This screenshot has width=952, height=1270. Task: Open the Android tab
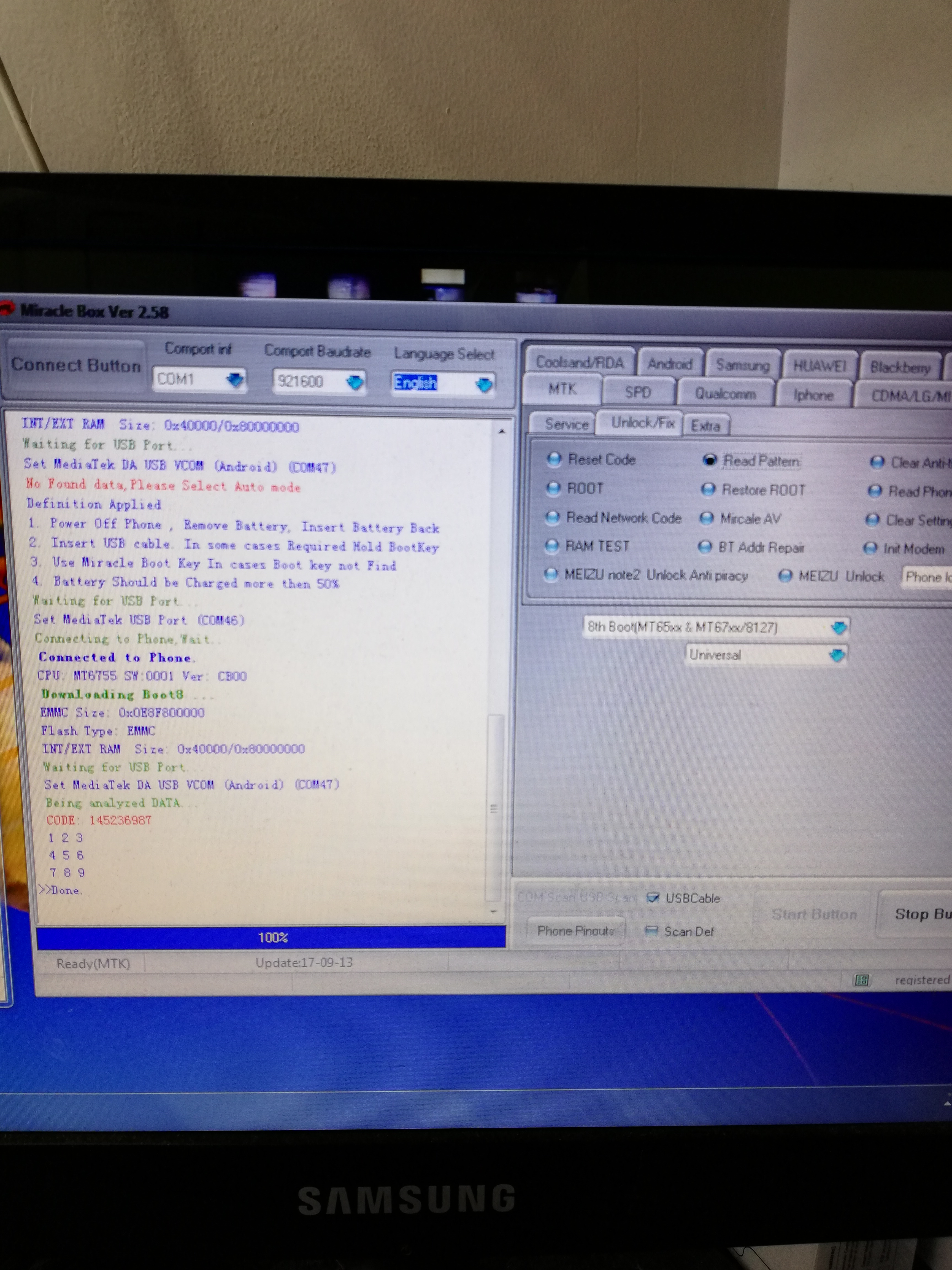[x=670, y=364]
